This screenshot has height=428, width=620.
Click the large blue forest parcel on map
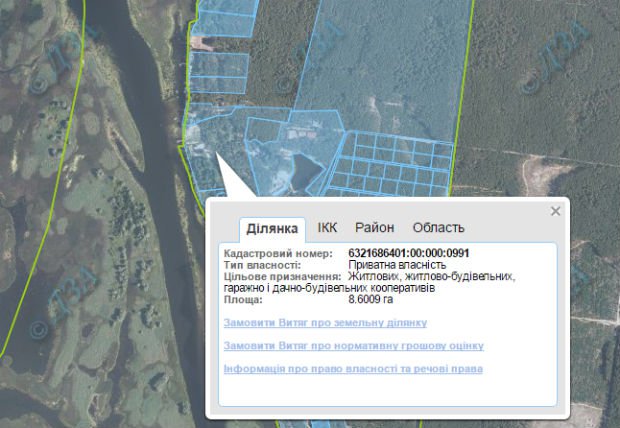click(x=380, y=60)
